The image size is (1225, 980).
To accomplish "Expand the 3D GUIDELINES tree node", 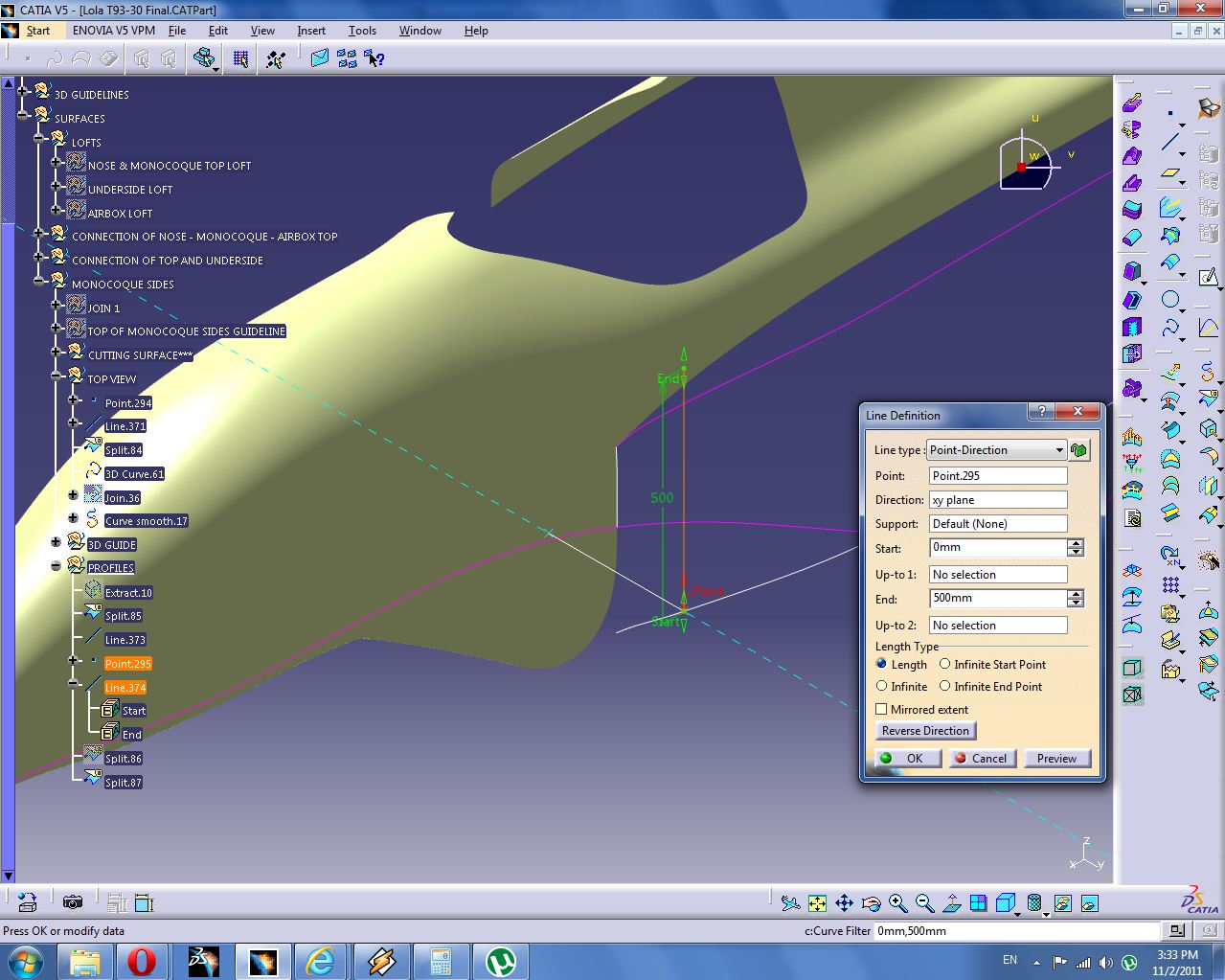I will pos(23,90).
